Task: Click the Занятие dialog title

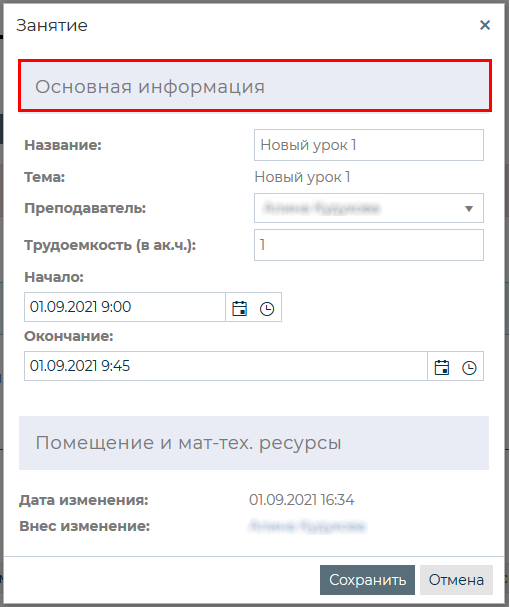Action: pos(52,26)
